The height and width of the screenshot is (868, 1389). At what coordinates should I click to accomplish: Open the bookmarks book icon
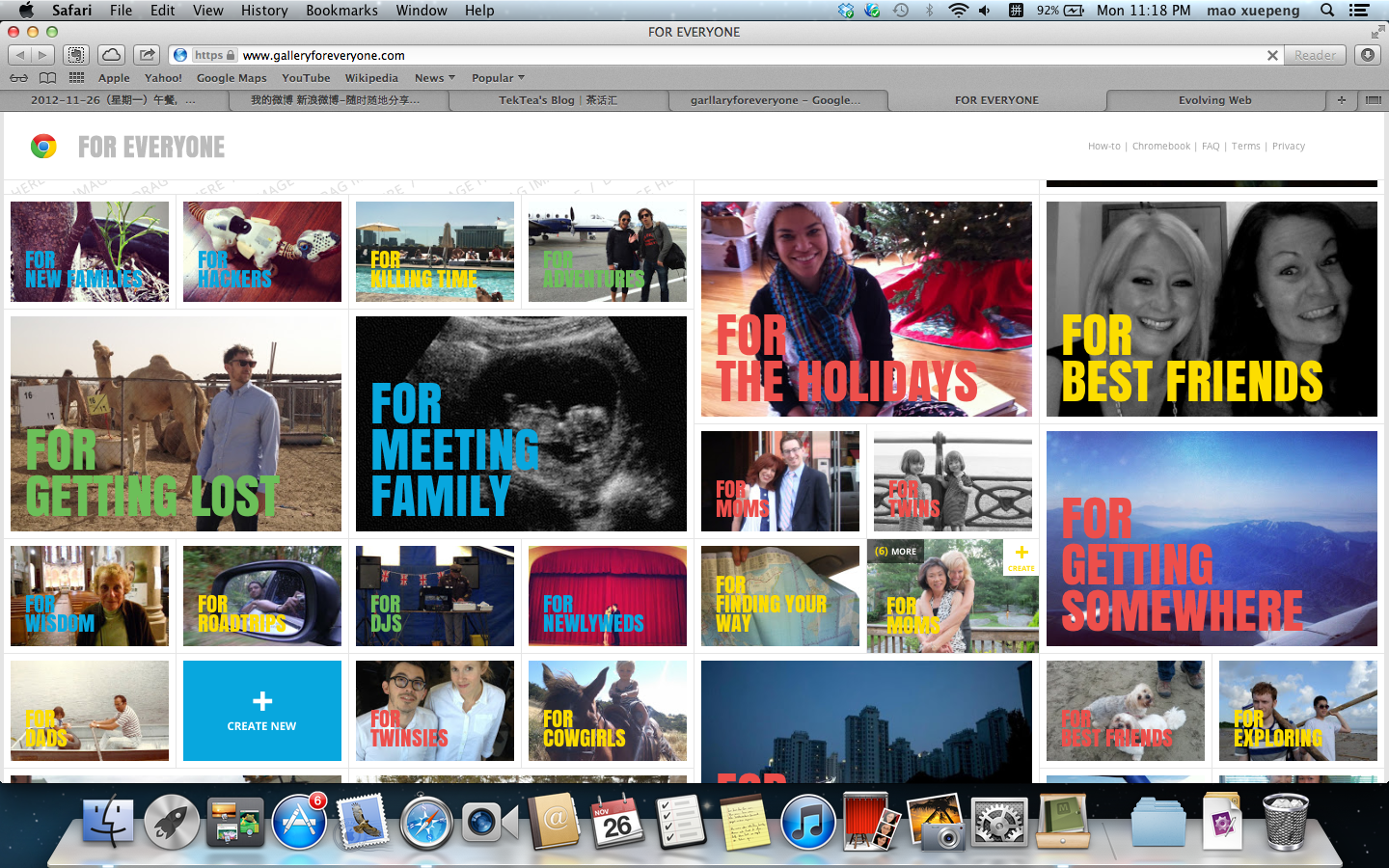click(47, 78)
